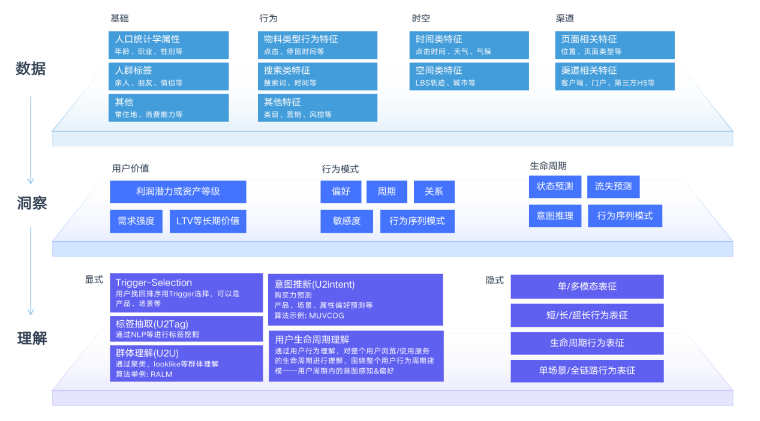
Task: Click the 数据 layer label
Action: [x=31, y=69]
